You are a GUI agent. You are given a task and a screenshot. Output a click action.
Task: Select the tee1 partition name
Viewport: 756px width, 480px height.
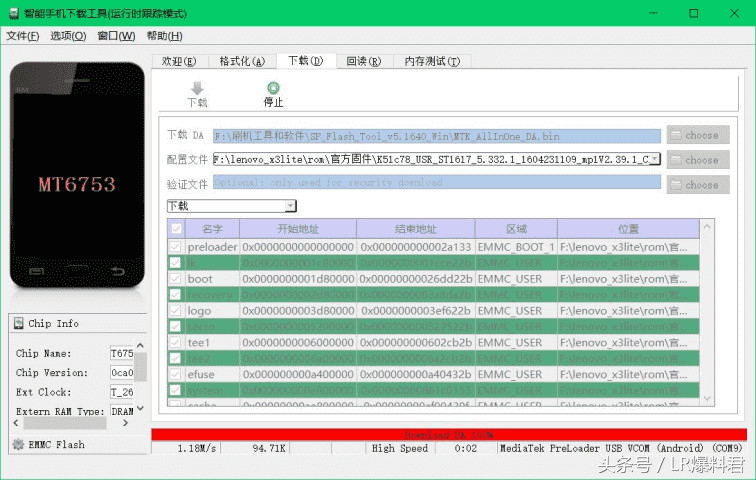tap(199, 343)
